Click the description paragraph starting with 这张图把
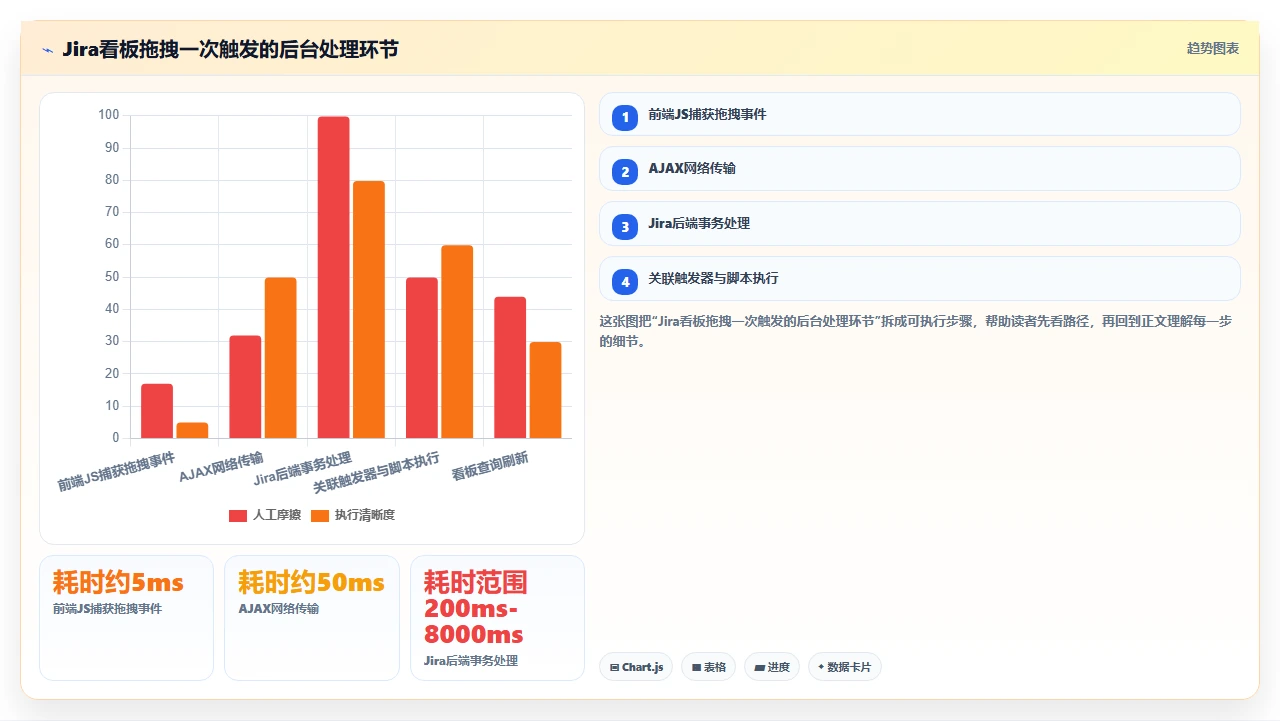 tap(919, 331)
